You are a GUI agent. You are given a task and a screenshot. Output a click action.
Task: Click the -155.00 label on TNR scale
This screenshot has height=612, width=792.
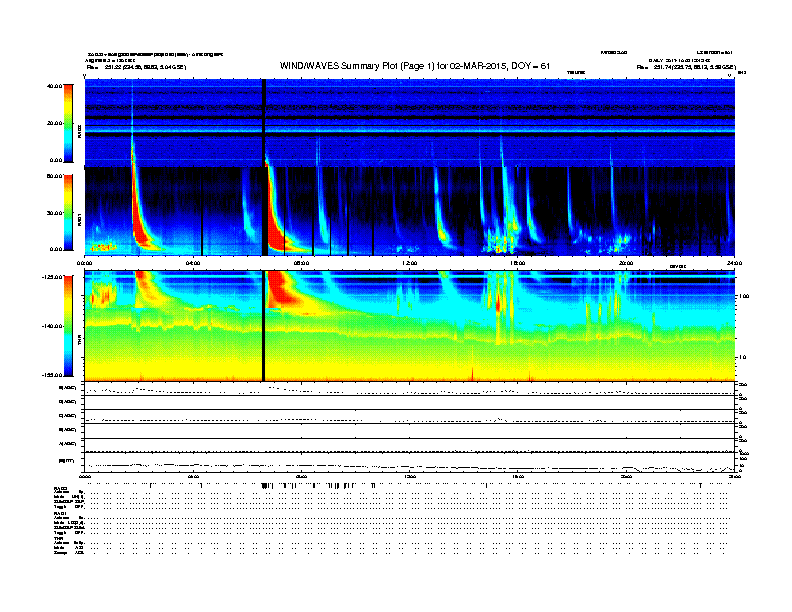[x=51, y=374]
